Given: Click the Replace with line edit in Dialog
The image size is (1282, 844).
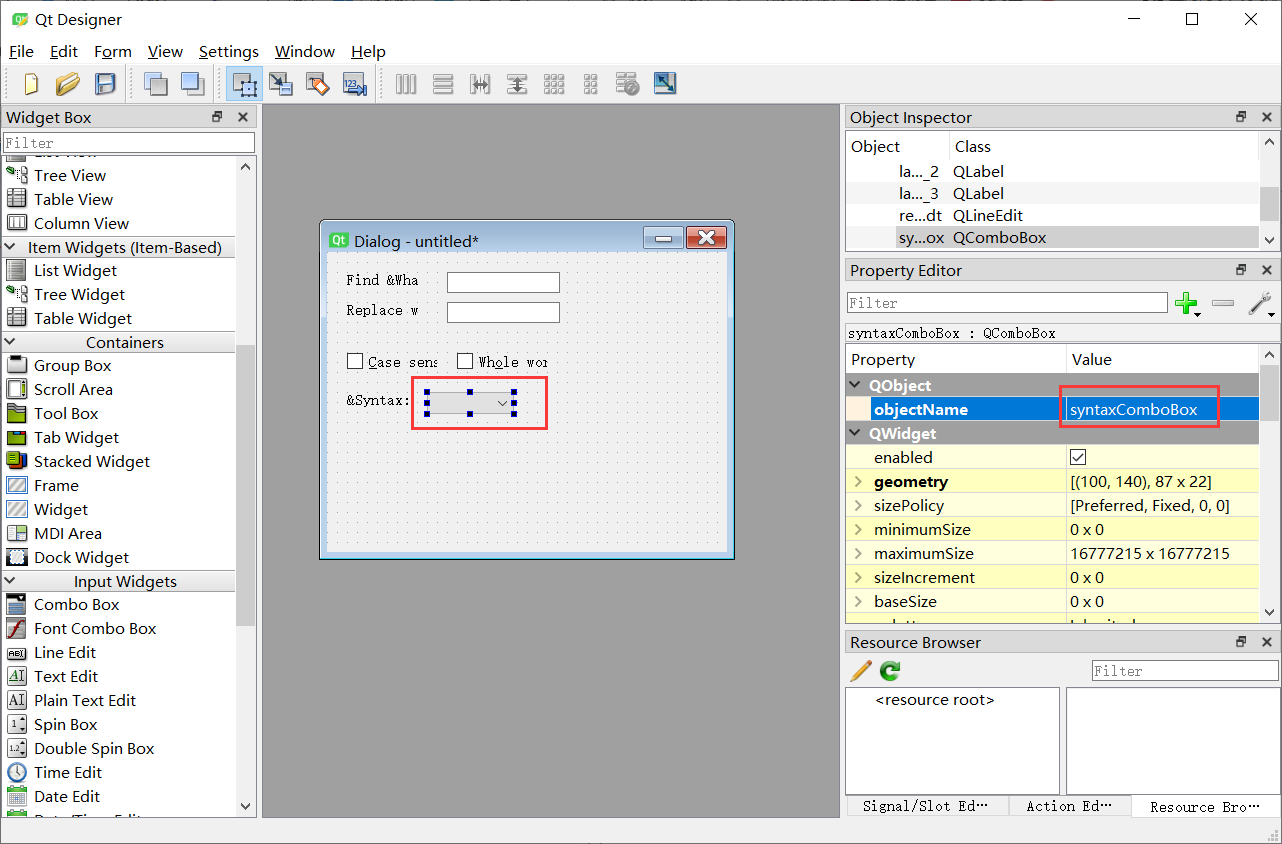Looking at the screenshot, I should pyautogui.click(x=503, y=312).
